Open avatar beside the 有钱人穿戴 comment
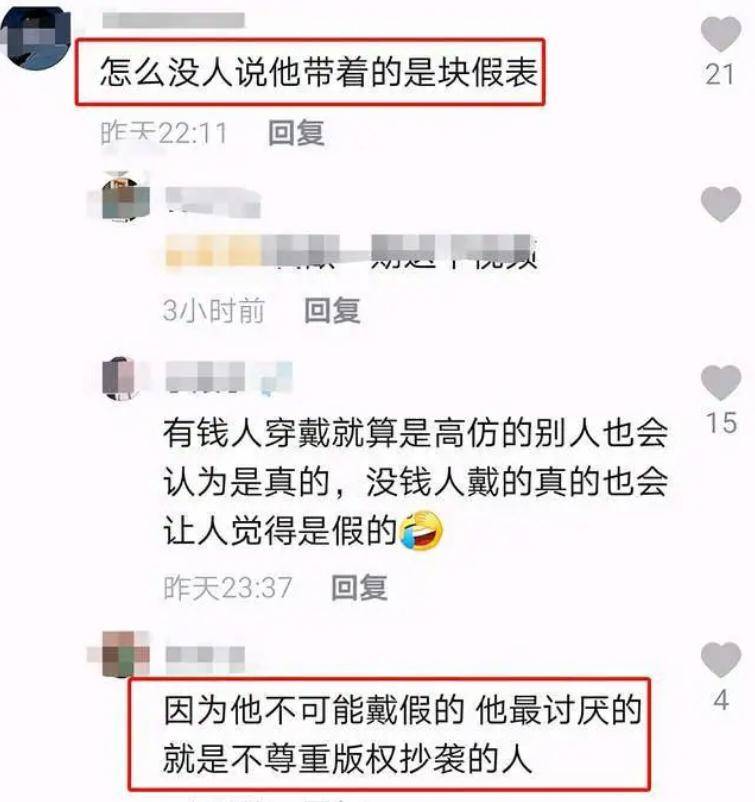 coord(121,378)
